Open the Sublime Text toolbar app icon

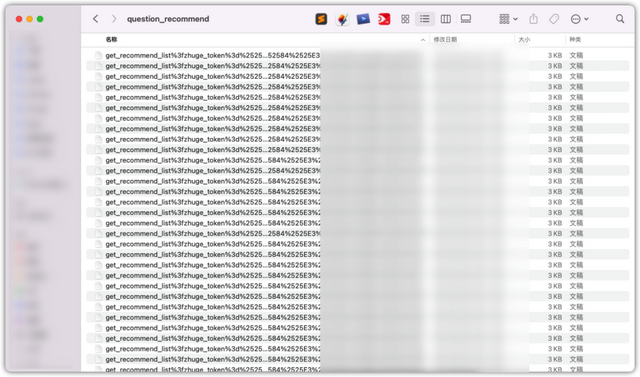click(x=321, y=19)
